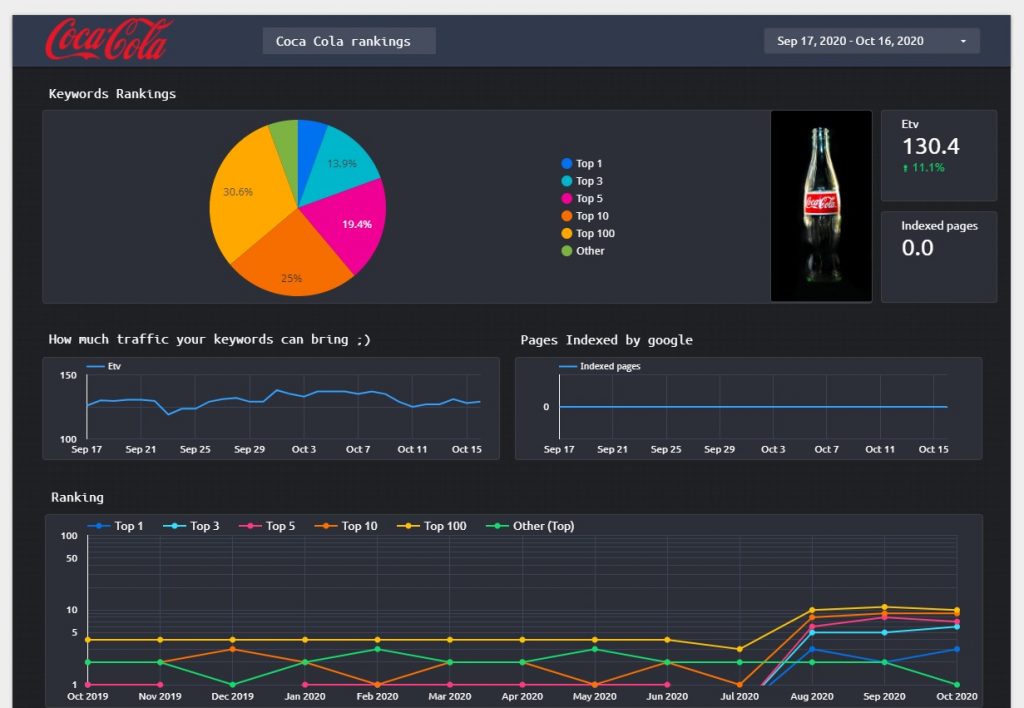1024x708 pixels.
Task: Toggle Top 3 series in Ranking legend
Action: [191, 526]
